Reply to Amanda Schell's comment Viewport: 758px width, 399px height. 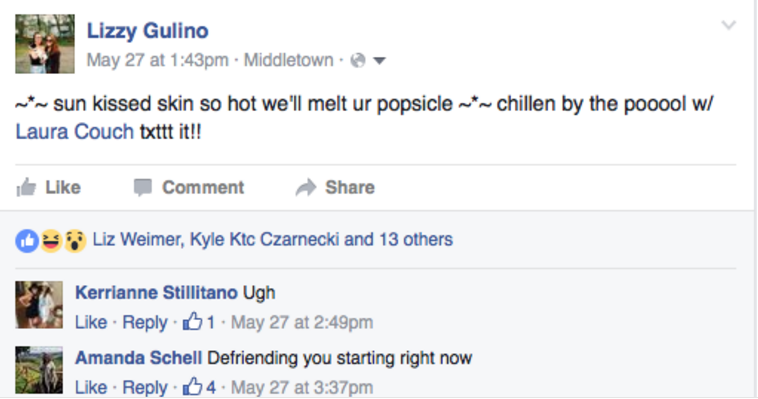145,387
